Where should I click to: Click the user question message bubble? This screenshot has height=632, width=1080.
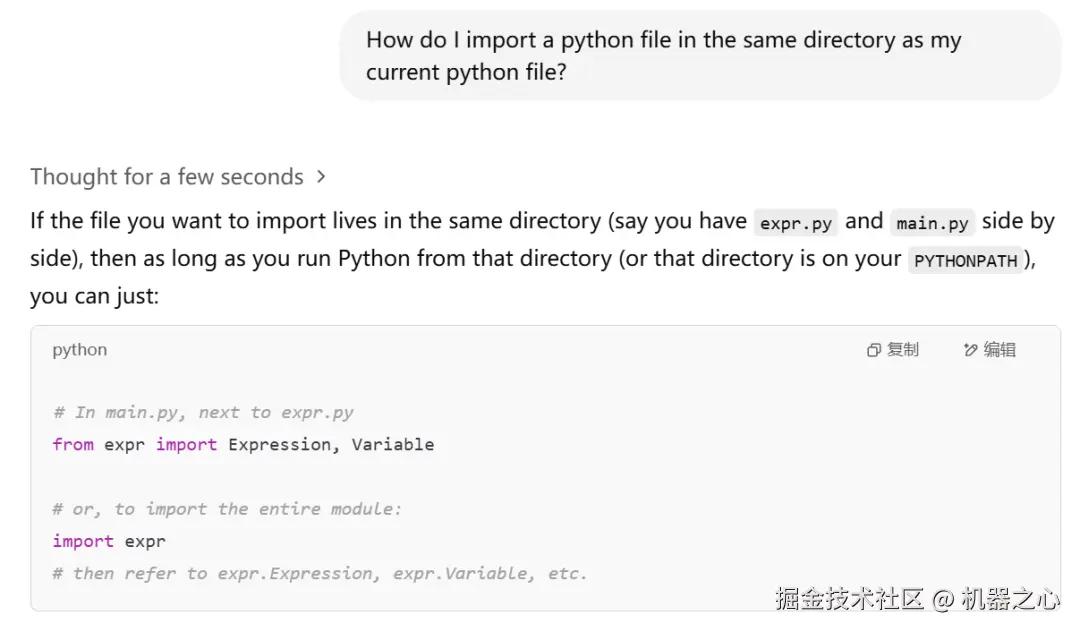click(699, 56)
